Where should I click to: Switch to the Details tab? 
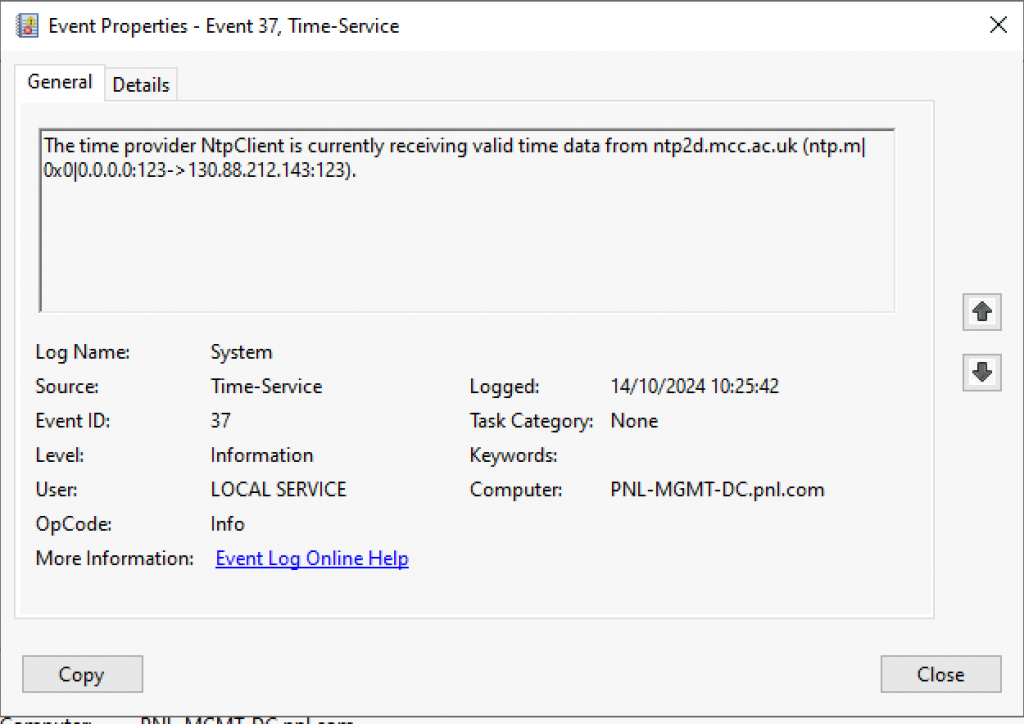[x=140, y=84]
